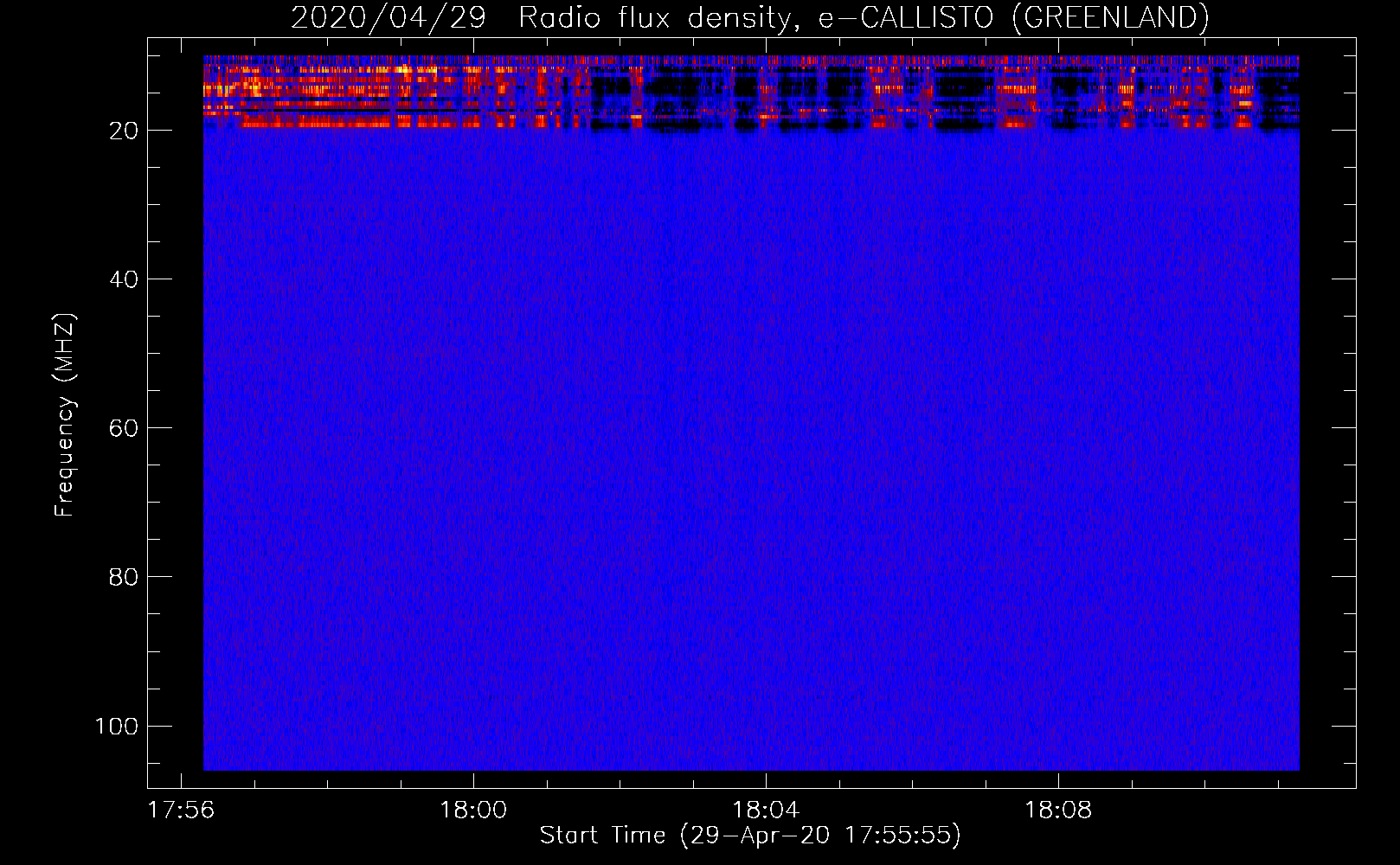
Task: Click the frequency tick label "40"
Action: [124, 279]
